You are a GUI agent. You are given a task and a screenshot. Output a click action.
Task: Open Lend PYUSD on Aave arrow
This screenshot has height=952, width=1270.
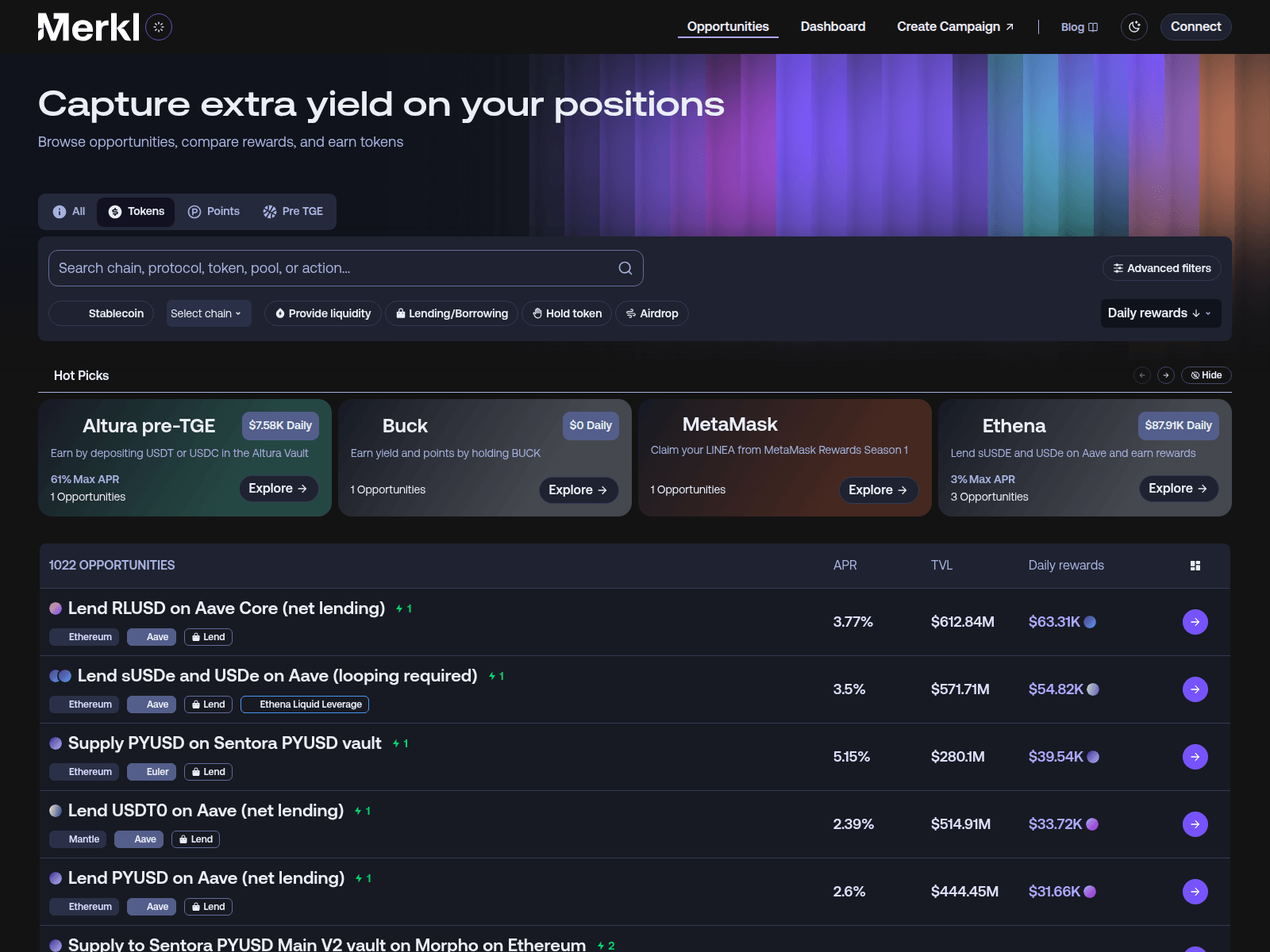tap(1195, 892)
